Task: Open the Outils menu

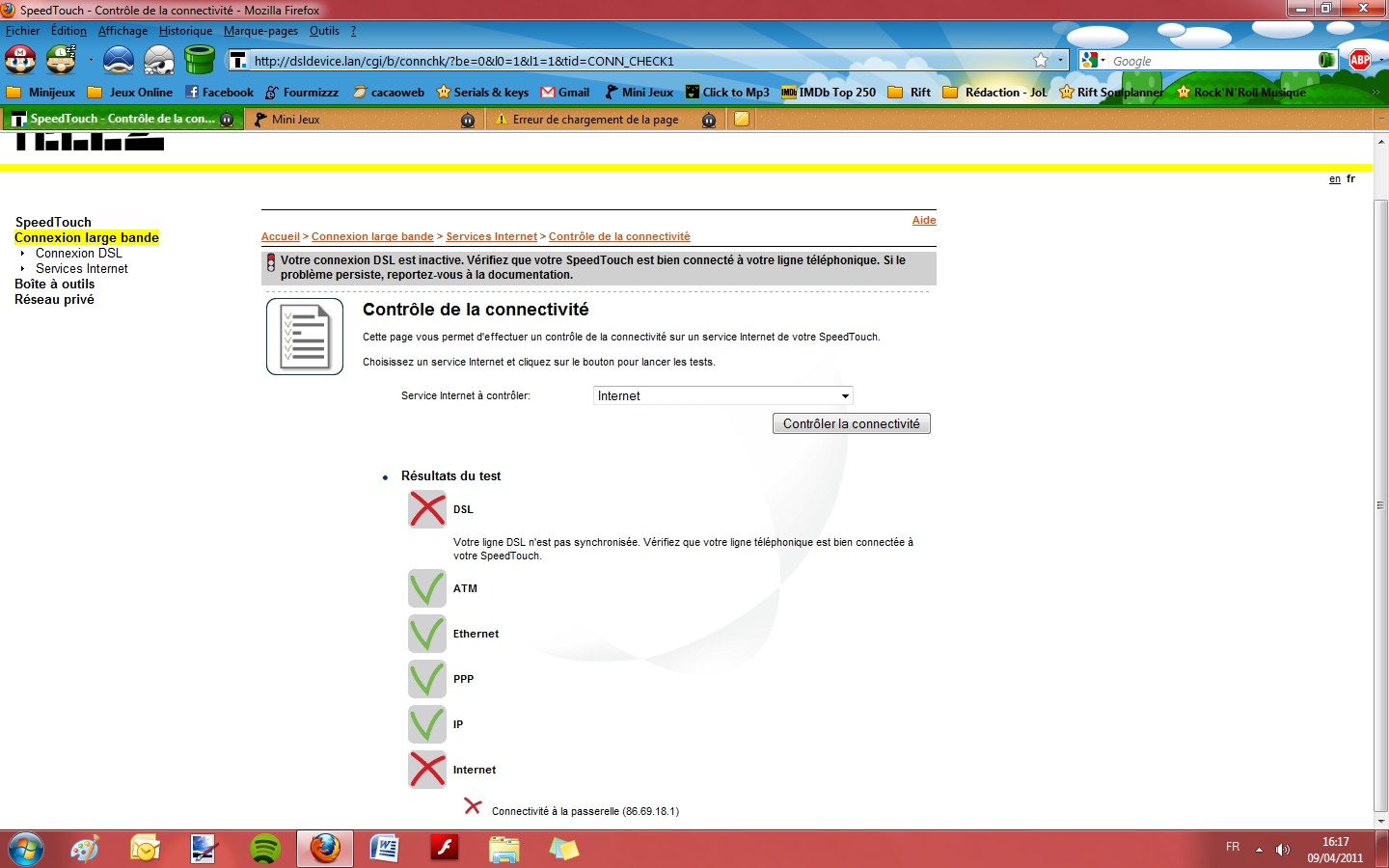Action: click(x=324, y=31)
